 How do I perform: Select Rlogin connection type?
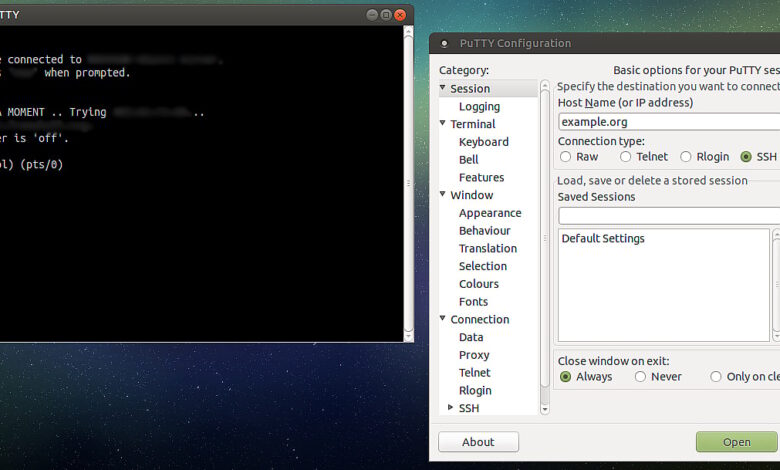click(x=685, y=157)
